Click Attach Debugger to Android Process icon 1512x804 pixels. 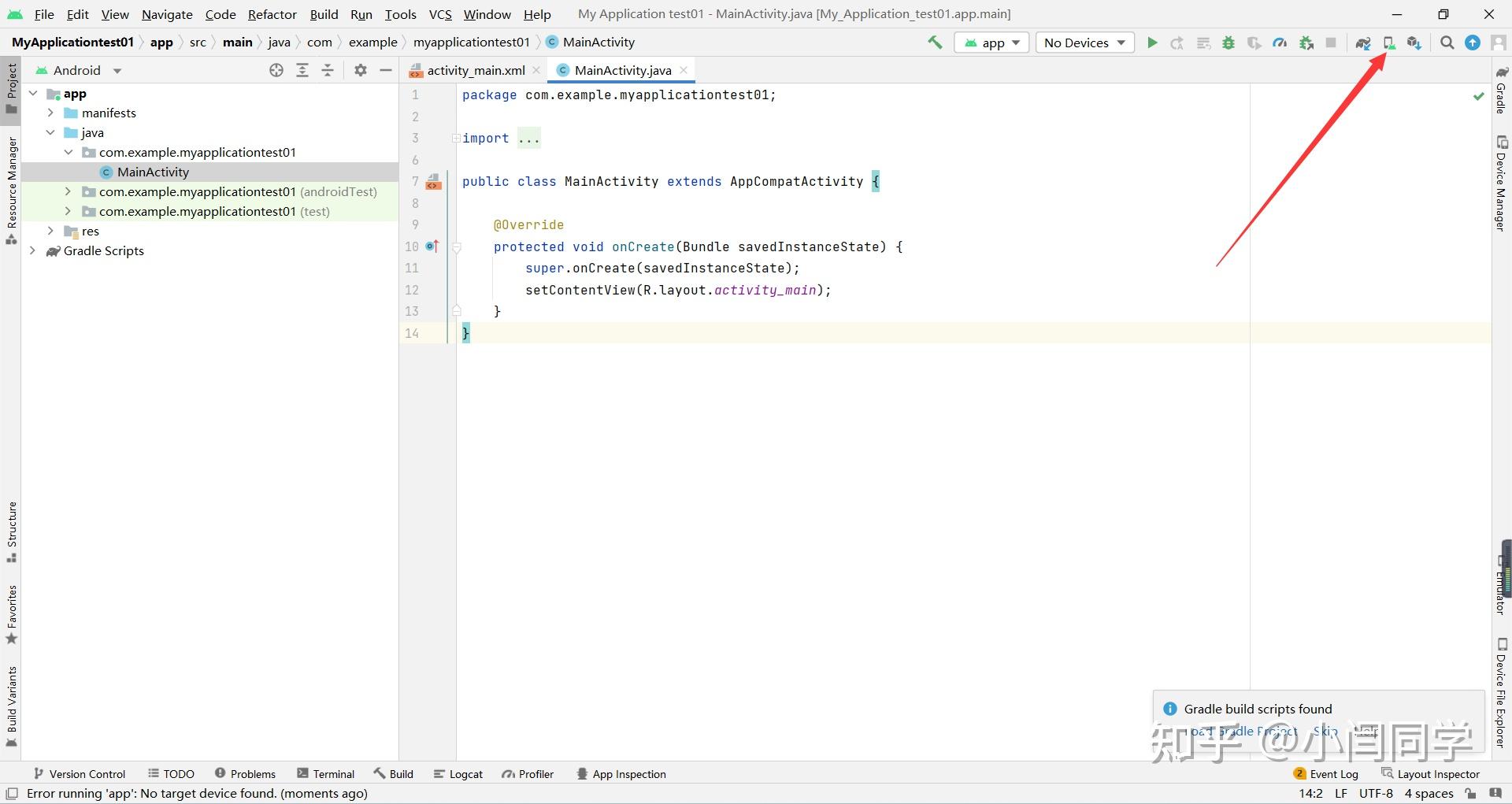click(1306, 43)
